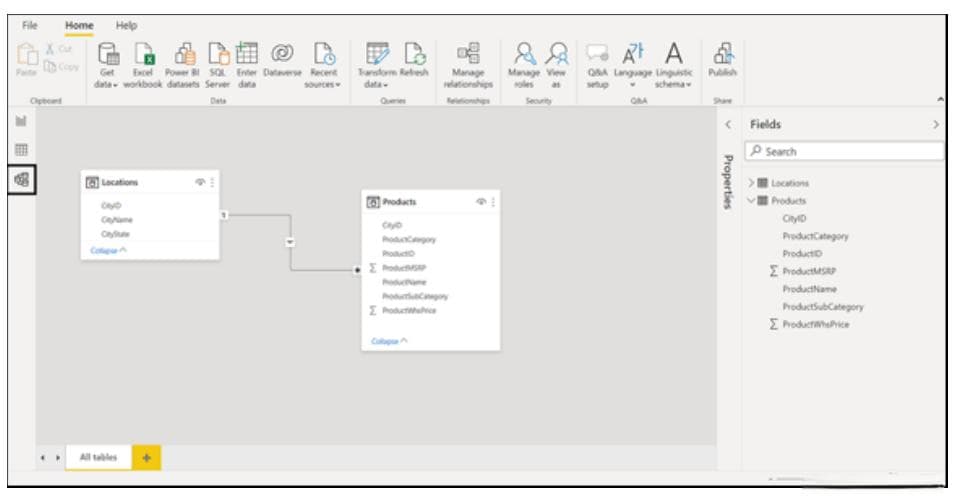Select the All tables layout tab
This screenshot has height=501, width=956.
[98, 457]
